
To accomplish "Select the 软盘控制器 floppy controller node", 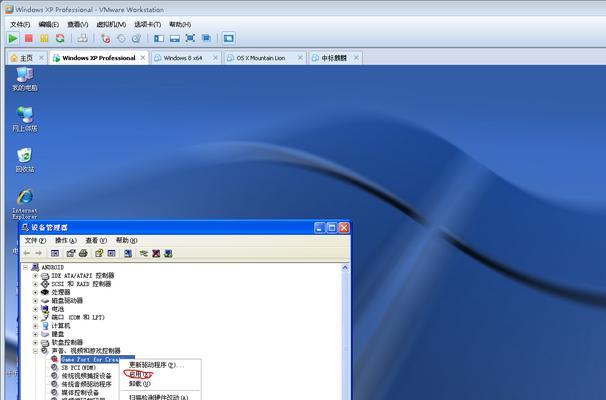I will click(67, 342).
